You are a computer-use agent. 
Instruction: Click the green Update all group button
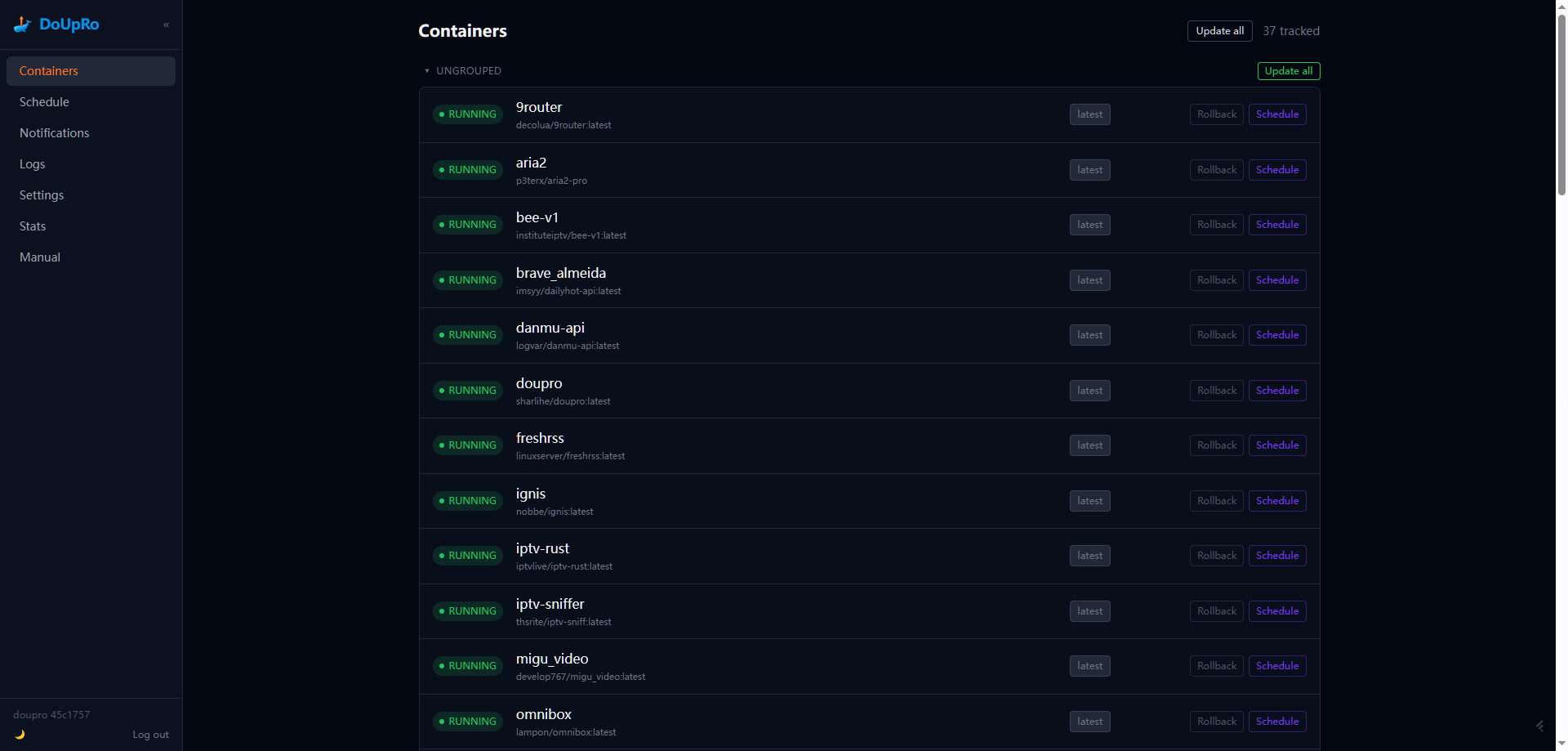[1289, 71]
